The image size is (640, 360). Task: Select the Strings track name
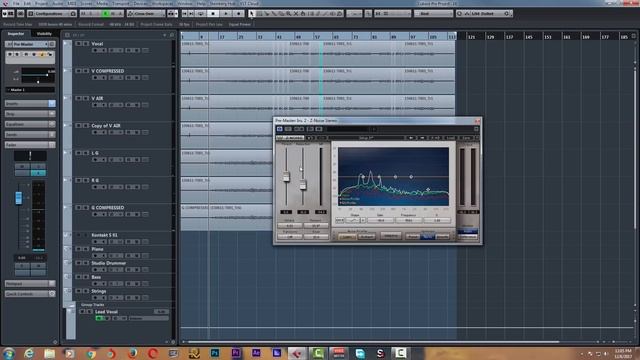click(x=99, y=291)
